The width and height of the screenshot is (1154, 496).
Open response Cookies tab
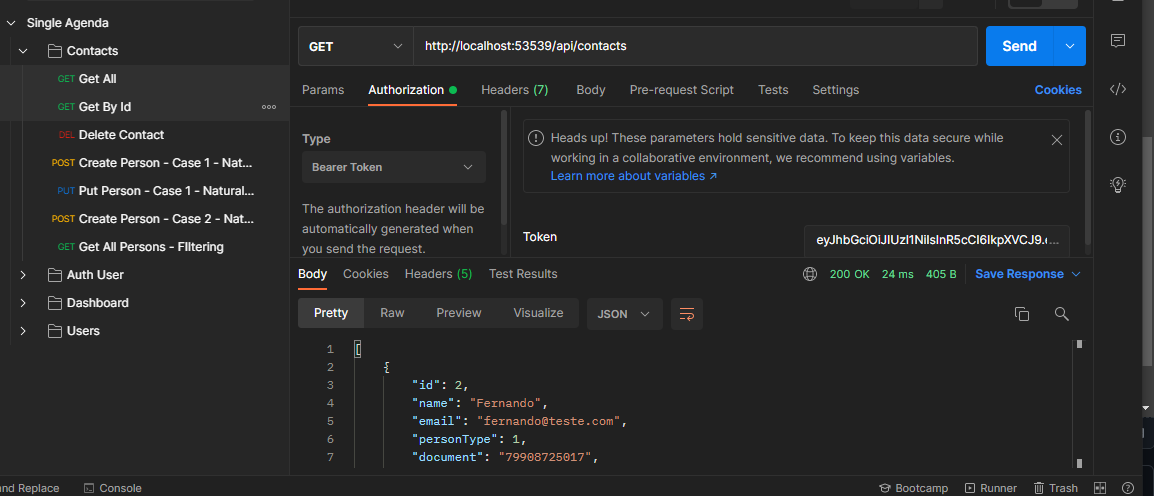(x=366, y=274)
